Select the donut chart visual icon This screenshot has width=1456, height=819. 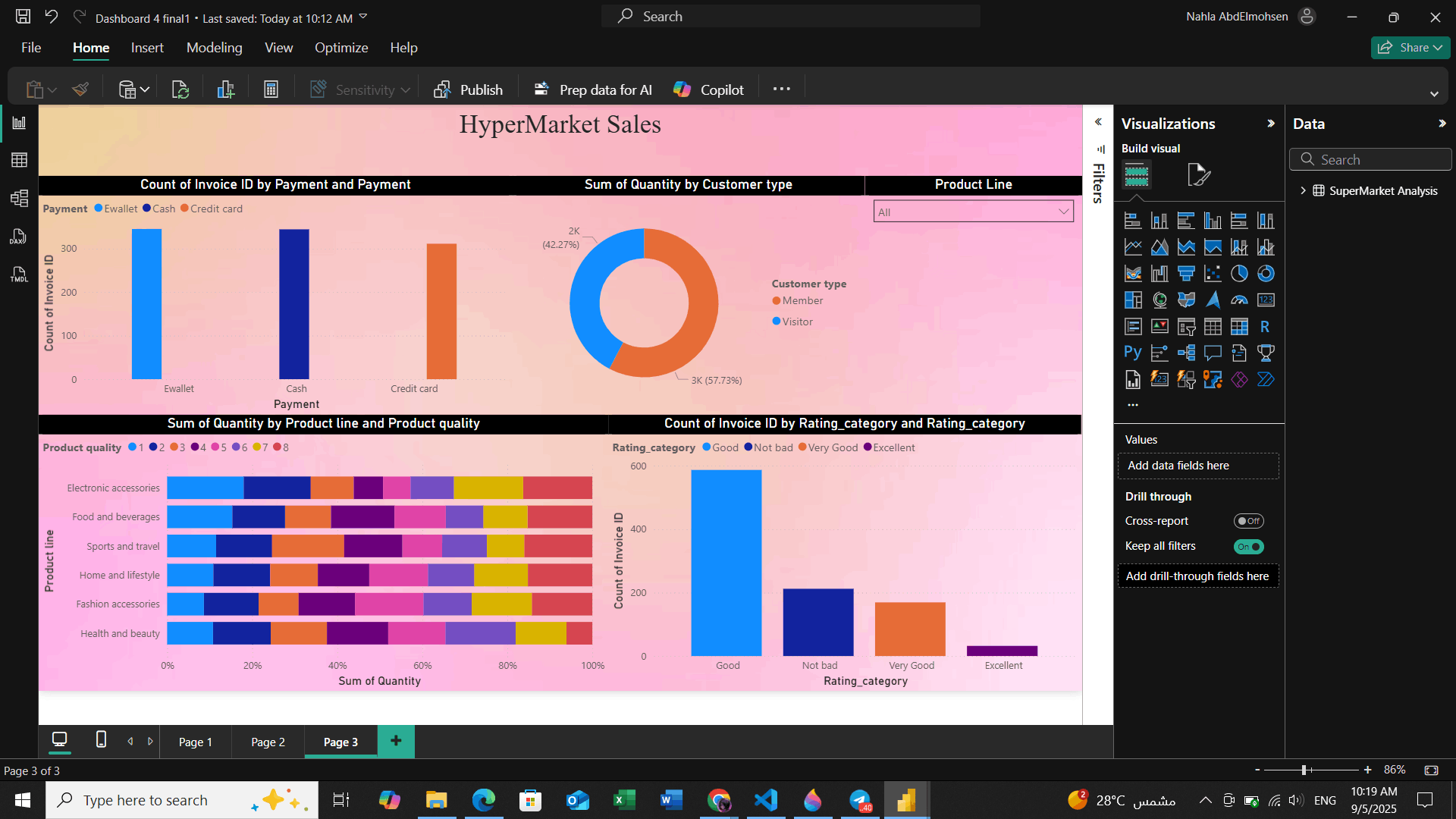coord(1266,273)
